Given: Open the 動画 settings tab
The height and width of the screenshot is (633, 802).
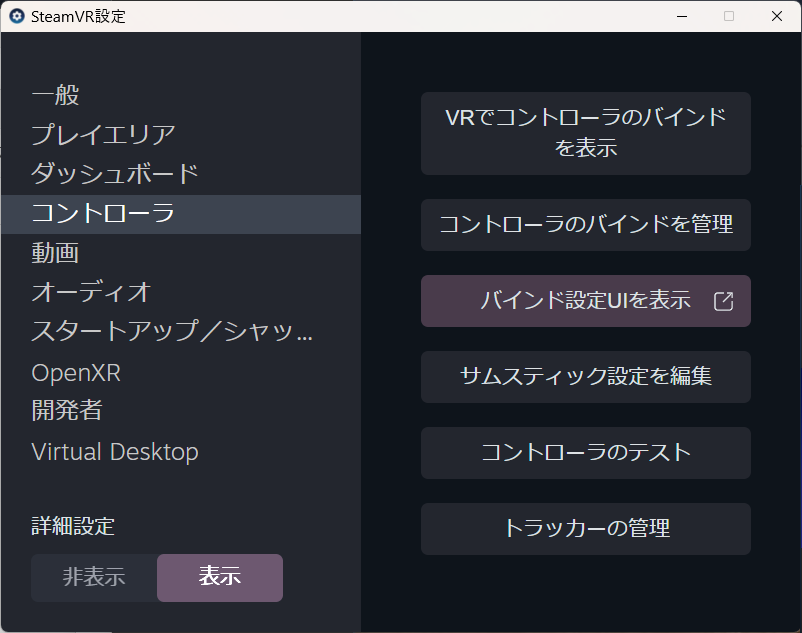Looking at the screenshot, I should (x=56, y=253).
